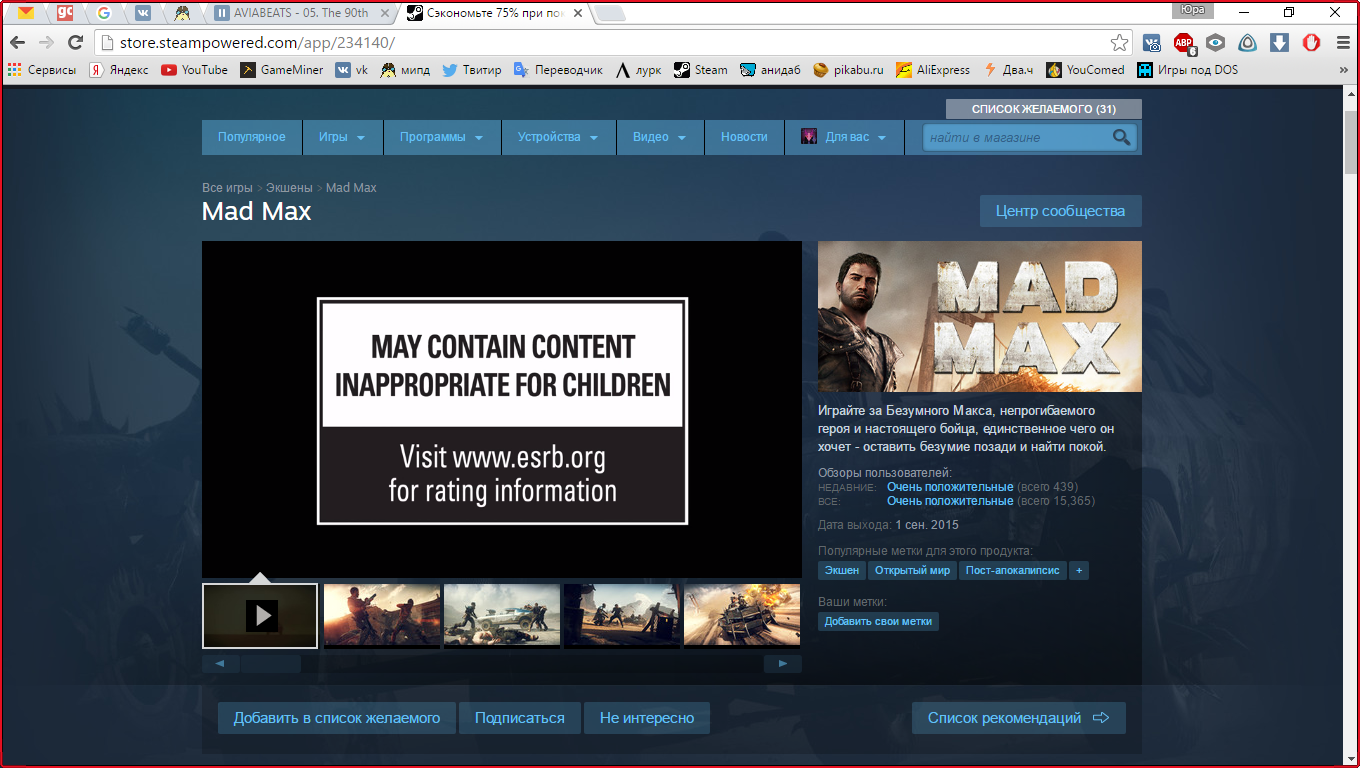
Task: Open the Сервисы apps bookmark
Action: pyautogui.click(x=41, y=70)
